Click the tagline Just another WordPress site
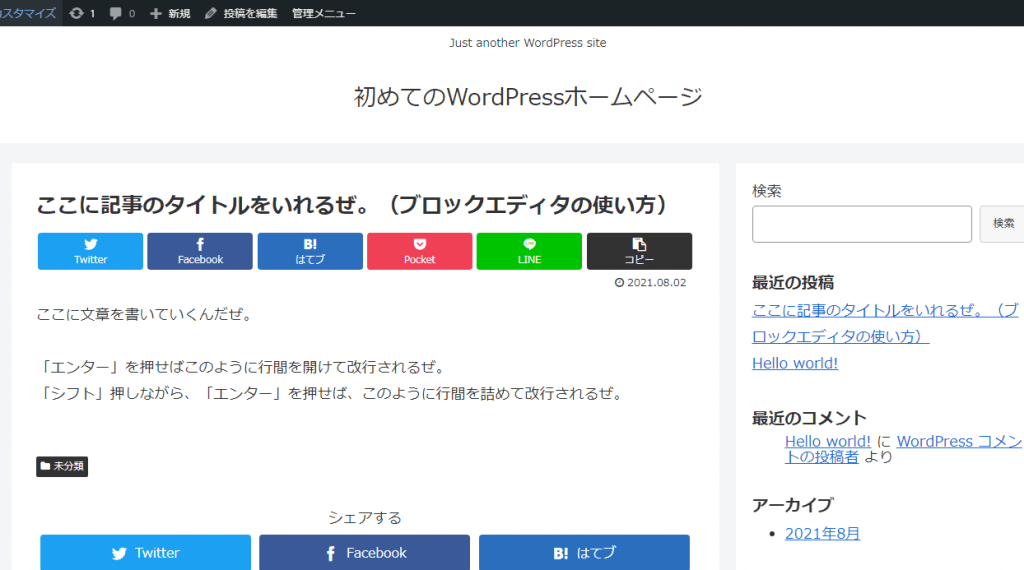 [528, 43]
